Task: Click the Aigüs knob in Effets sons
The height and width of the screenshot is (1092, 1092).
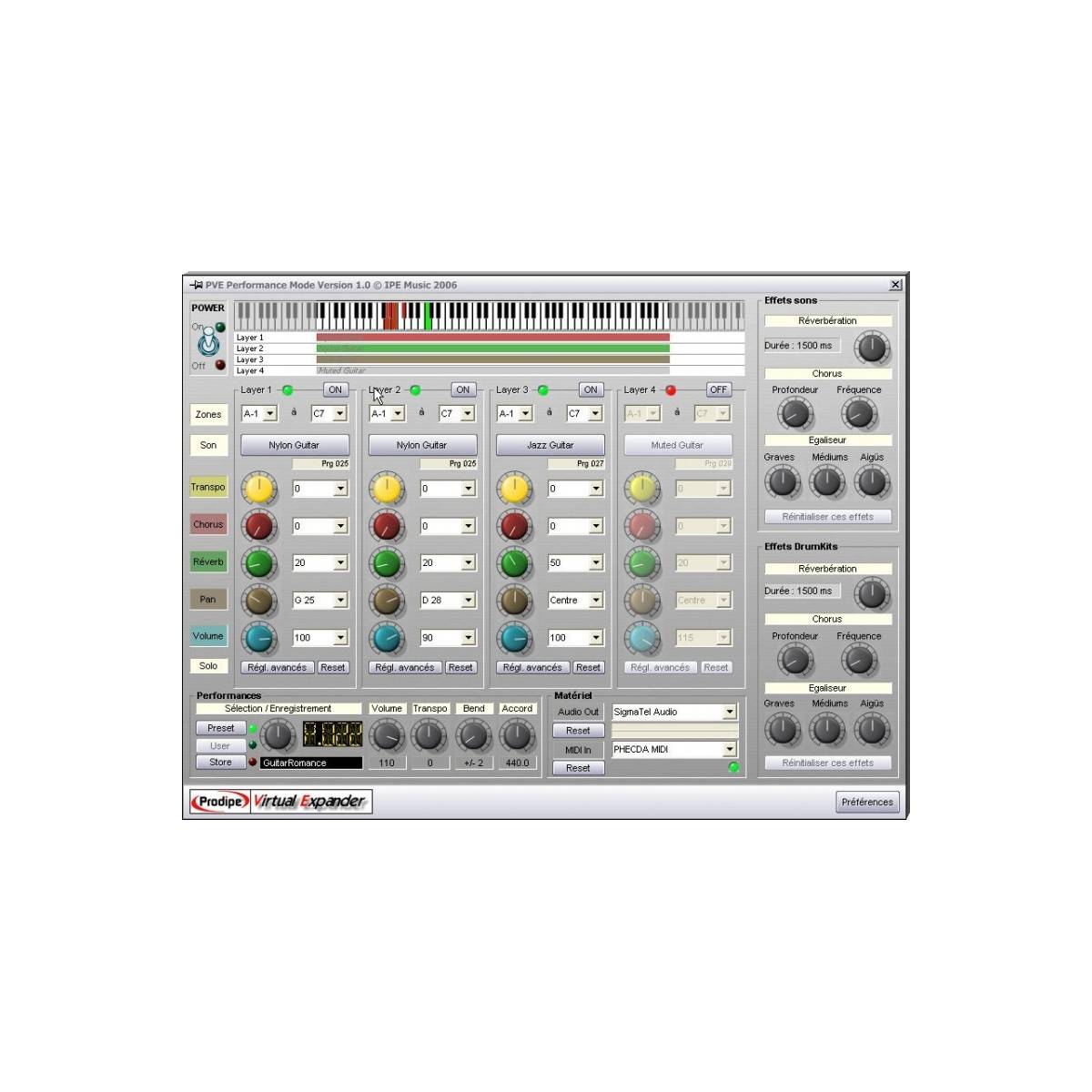Action: 872,481
